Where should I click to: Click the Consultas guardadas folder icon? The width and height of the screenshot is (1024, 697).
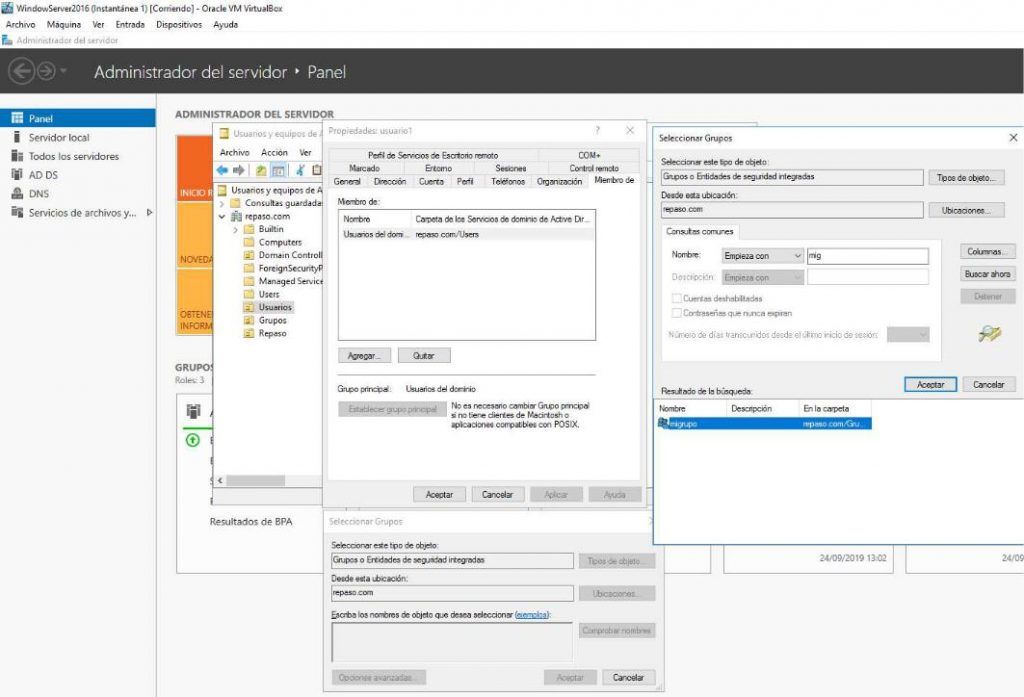[236, 203]
